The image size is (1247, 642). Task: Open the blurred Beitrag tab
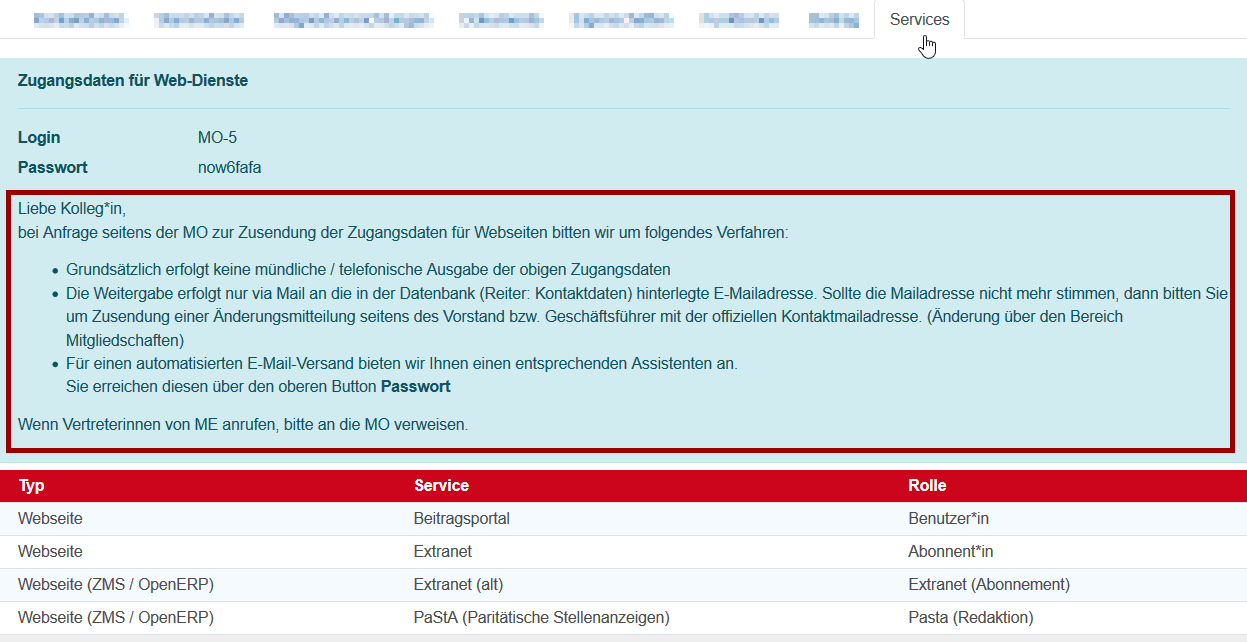coord(833,20)
